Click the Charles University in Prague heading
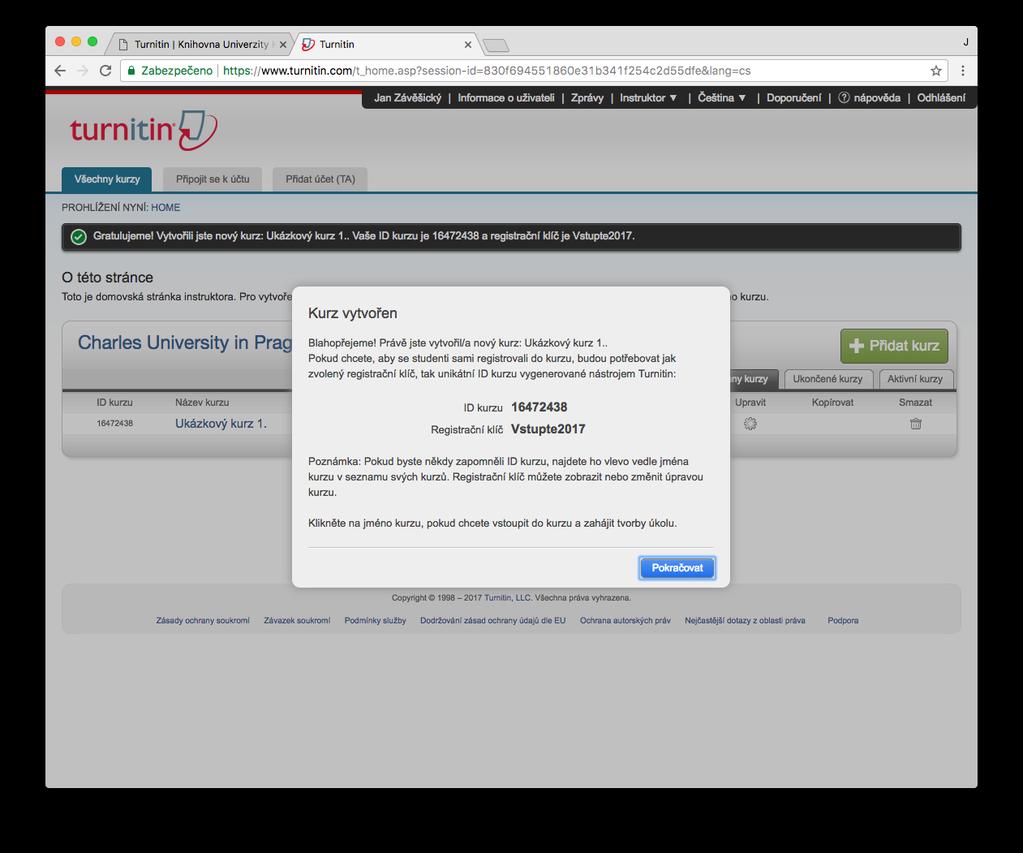 pos(185,343)
